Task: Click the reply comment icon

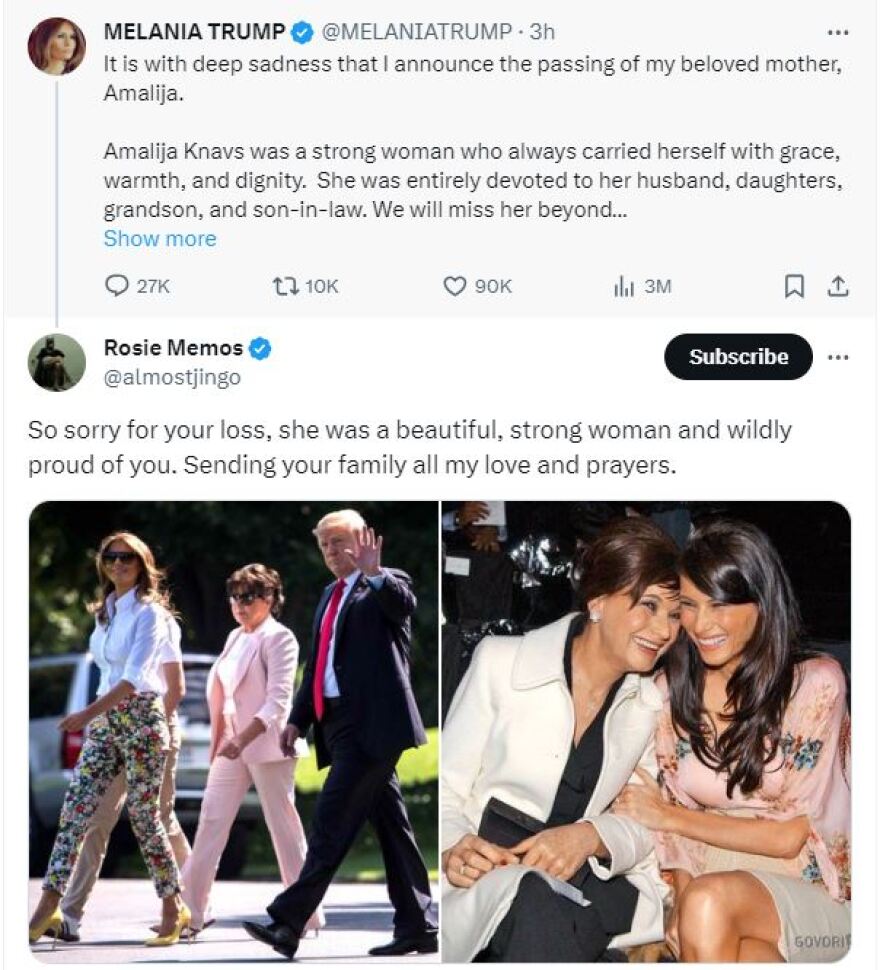Action: pyautogui.click(x=117, y=287)
